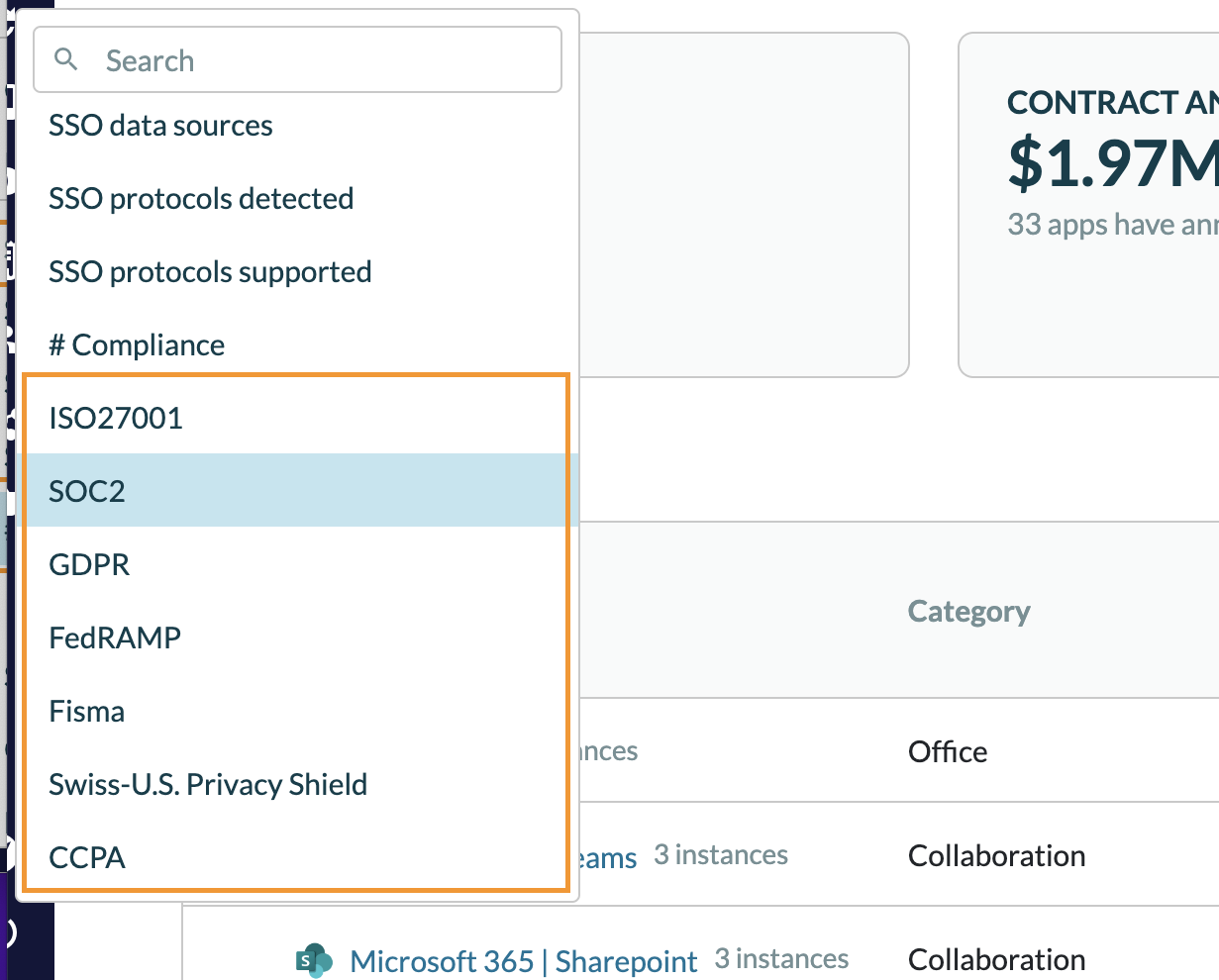Viewport: 1219px width, 980px height.
Task: Click the magnifier icon in the search box
Action: 66,59
